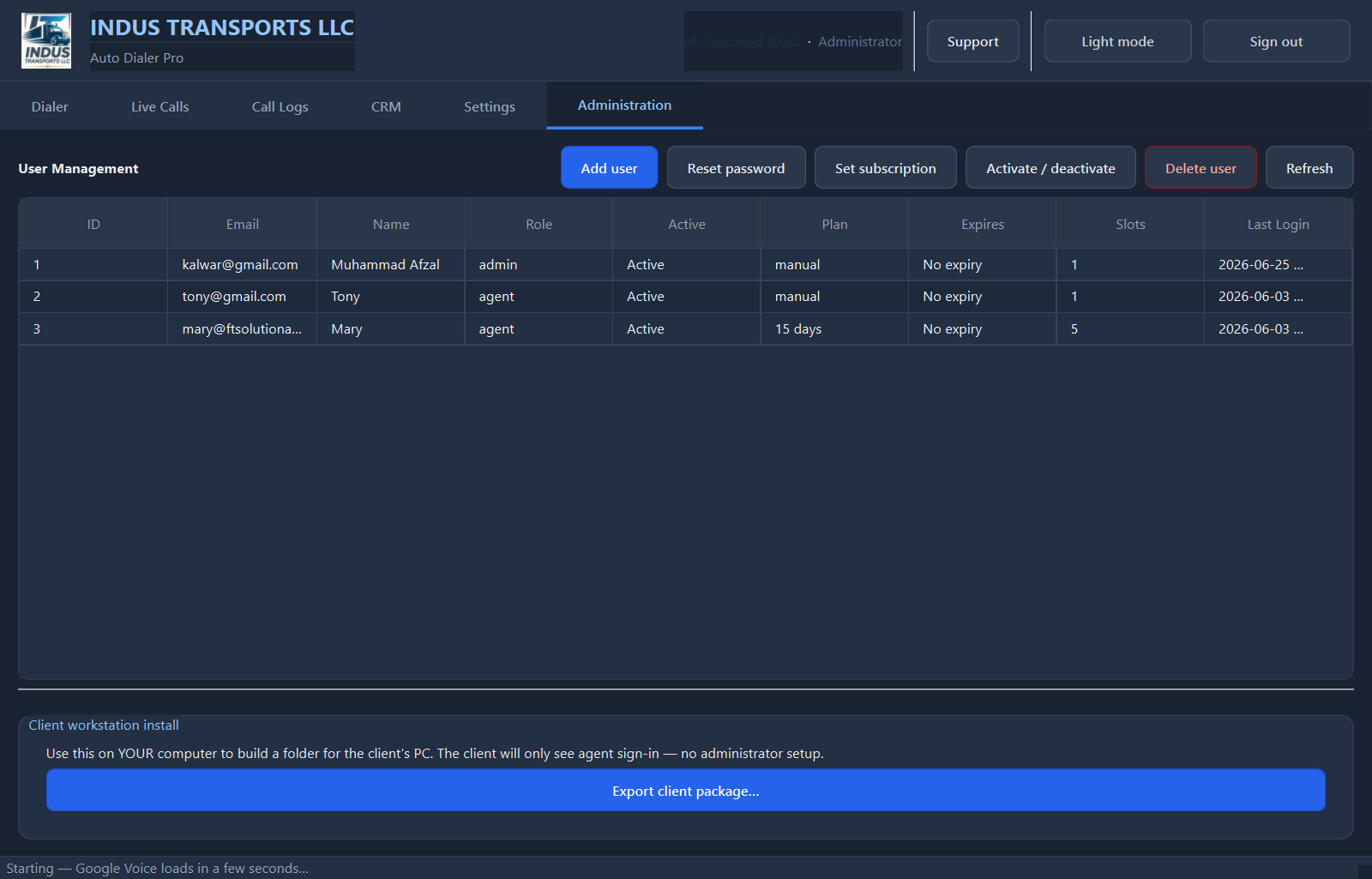Sort by the ID column header
Viewport: 1372px width, 879px height.
(93, 224)
